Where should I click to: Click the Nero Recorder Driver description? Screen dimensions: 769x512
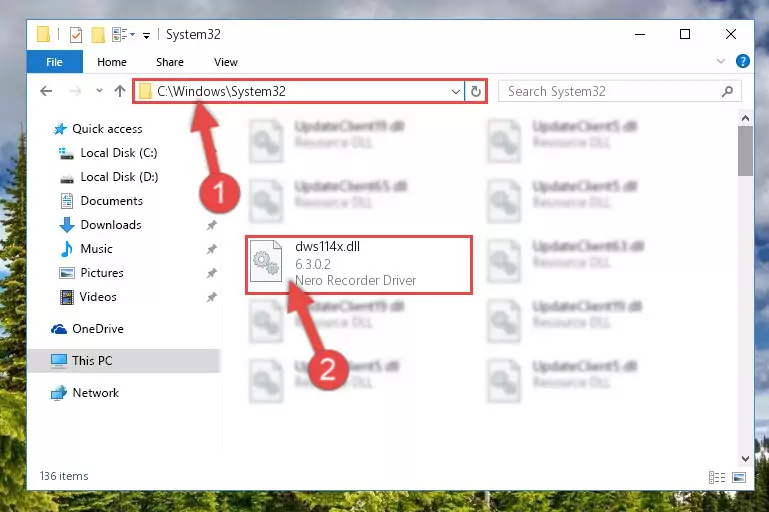click(356, 281)
